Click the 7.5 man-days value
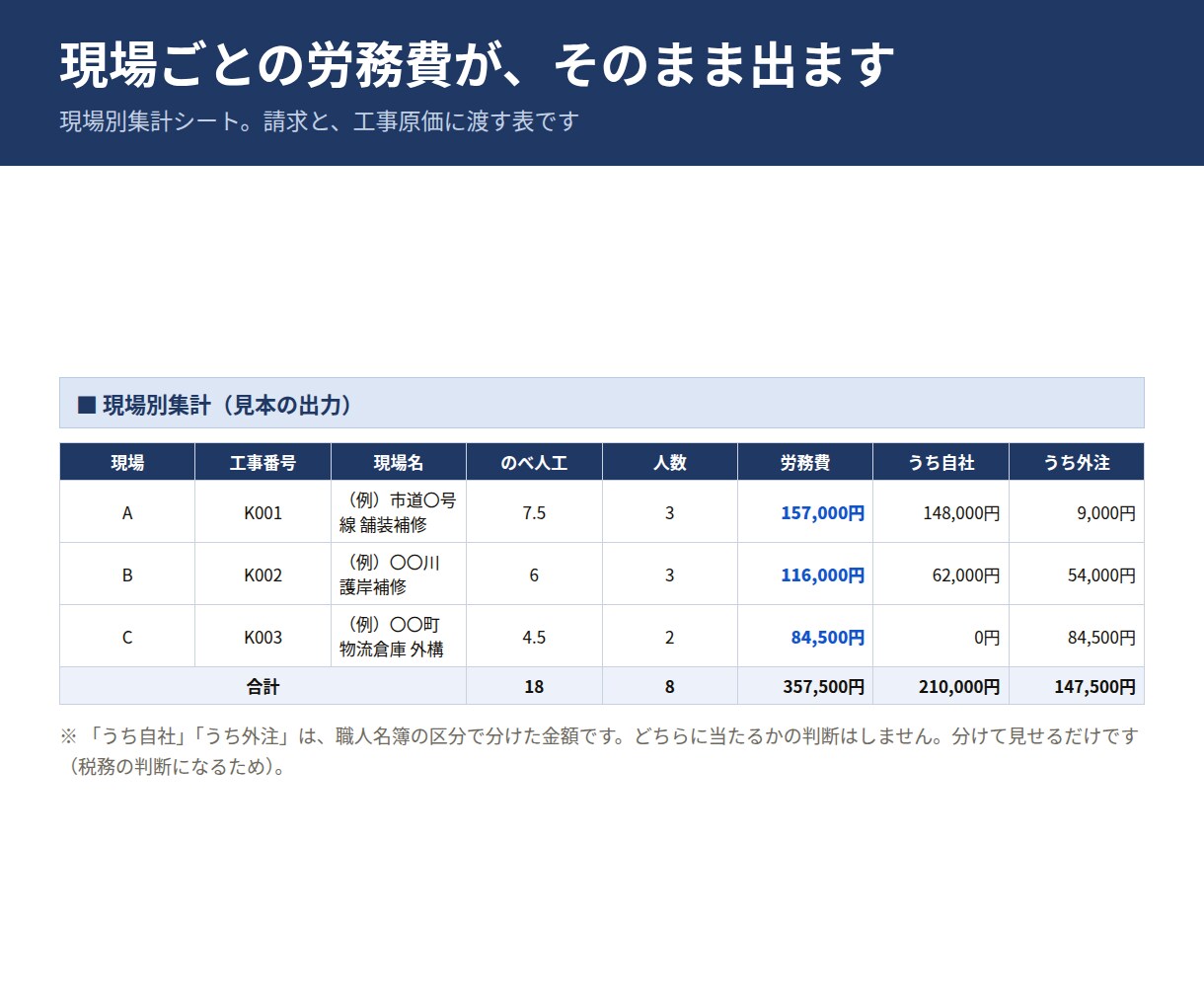 (534, 512)
